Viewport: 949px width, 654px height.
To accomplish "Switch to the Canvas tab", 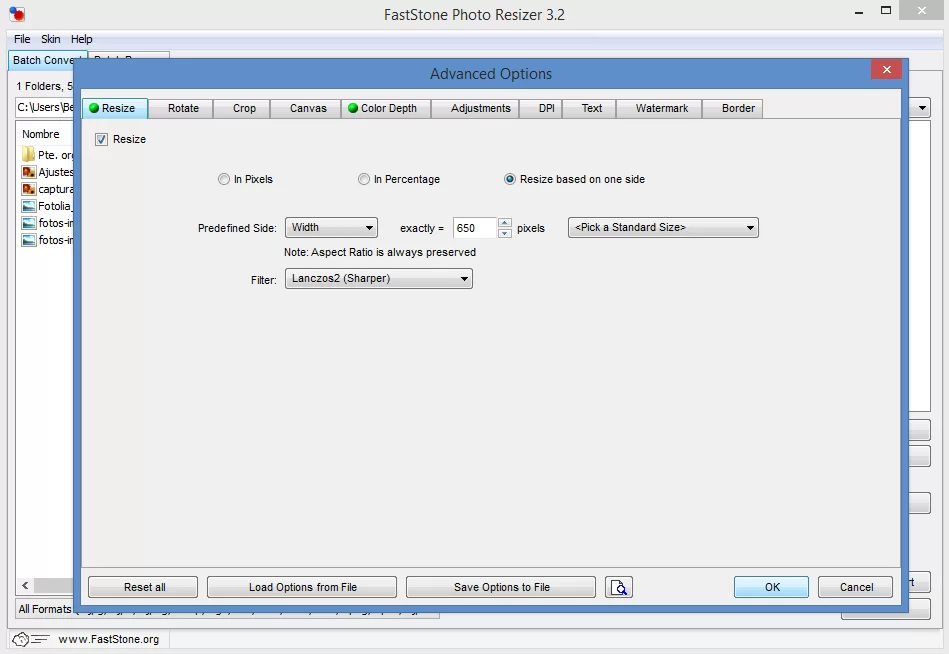I will coord(308,108).
